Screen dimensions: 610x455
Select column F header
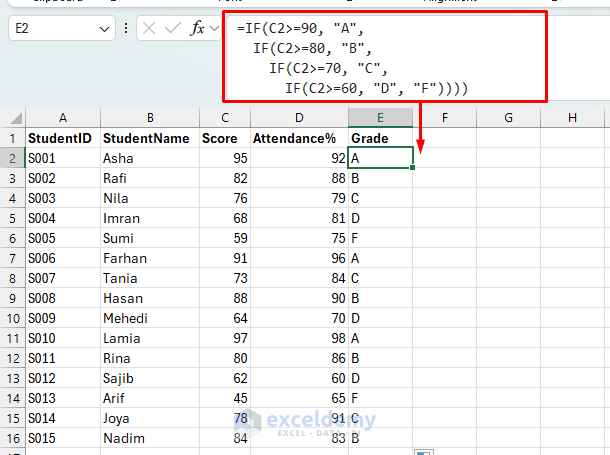[x=445, y=118]
